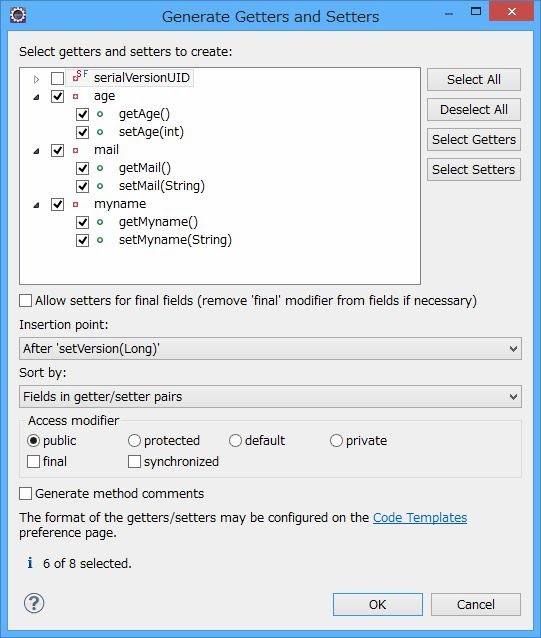This screenshot has width=541, height=638.
Task: Open the Code Templates link
Action: click(420, 518)
